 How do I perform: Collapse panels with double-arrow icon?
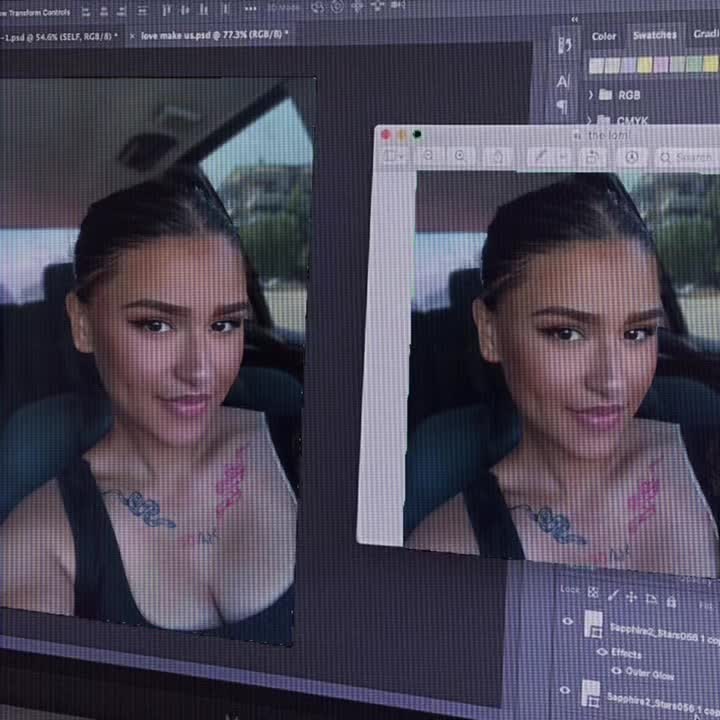point(574,19)
